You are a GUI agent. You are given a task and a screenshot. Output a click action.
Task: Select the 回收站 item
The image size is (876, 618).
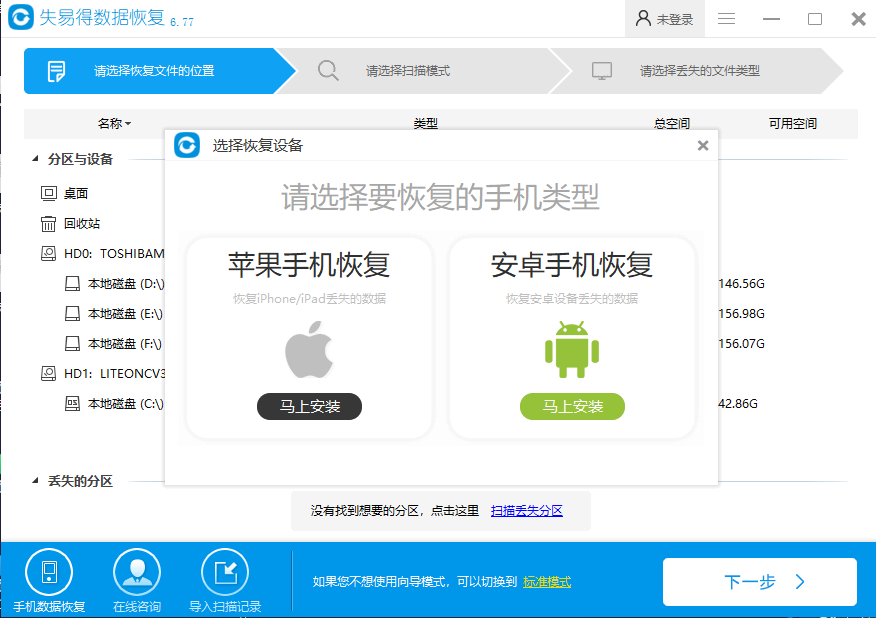82,224
